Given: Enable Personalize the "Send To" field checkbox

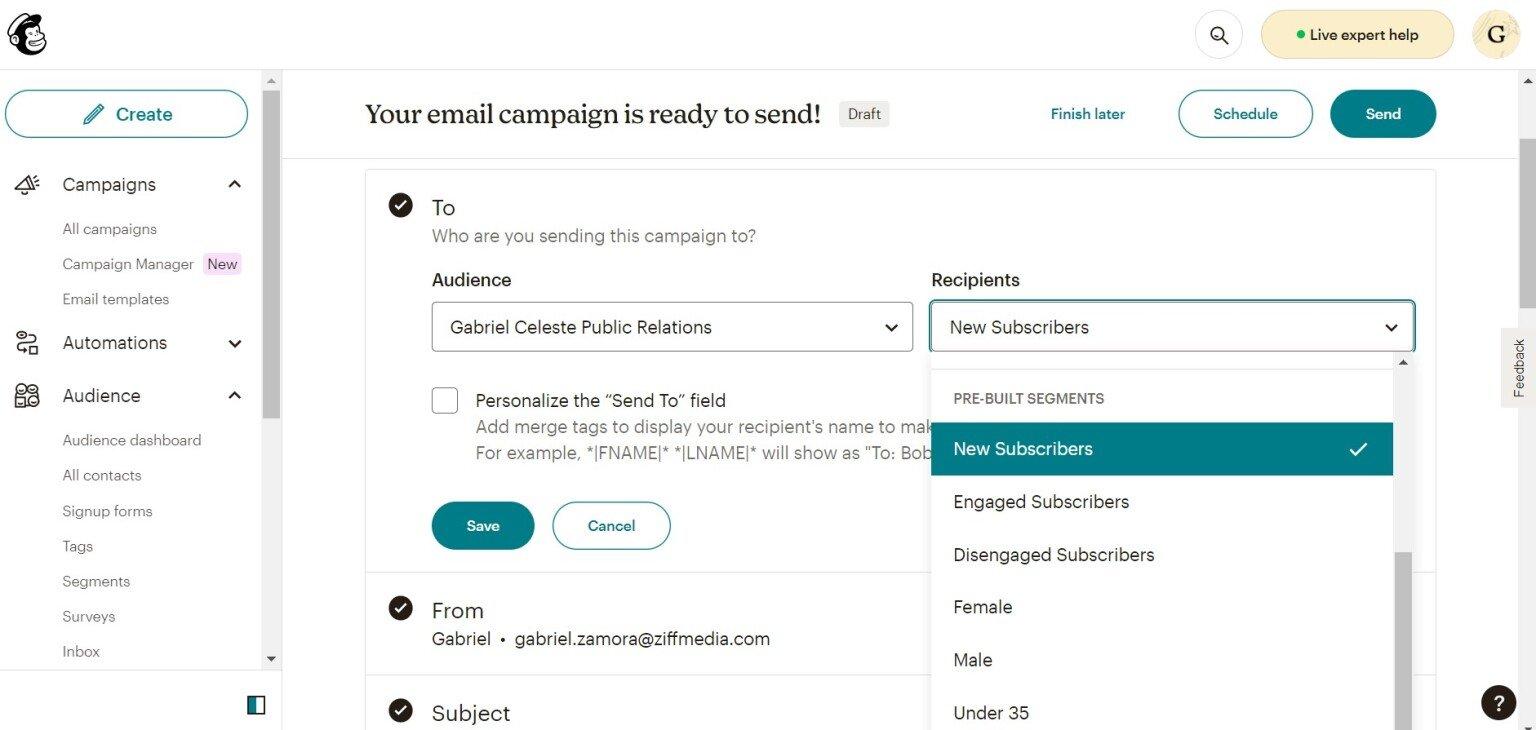Looking at the screenshot, I should 445,401.
